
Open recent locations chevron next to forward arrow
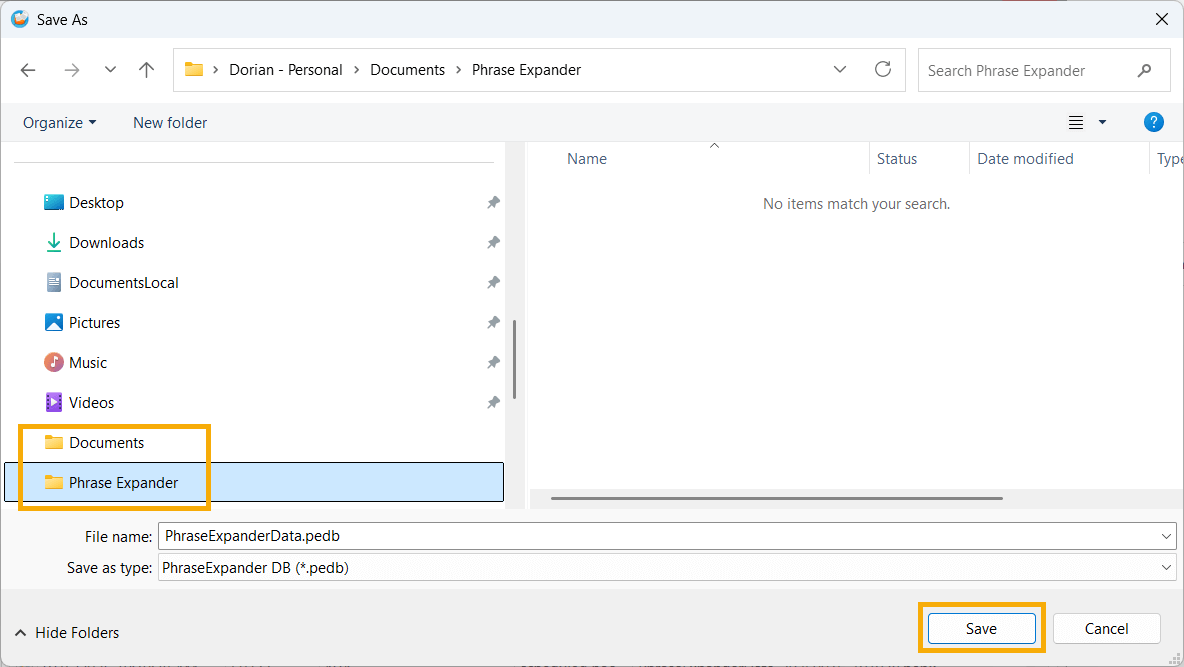click(x=110, y=69)
